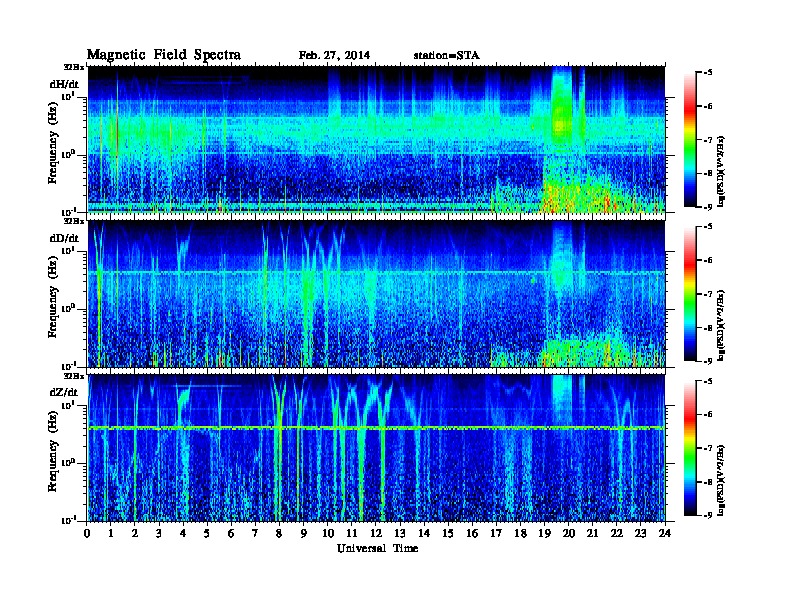The width and height of the screenshot is (792, 612).
Task: Select the "dD/dt" panel label
Action: coord(64,238)
